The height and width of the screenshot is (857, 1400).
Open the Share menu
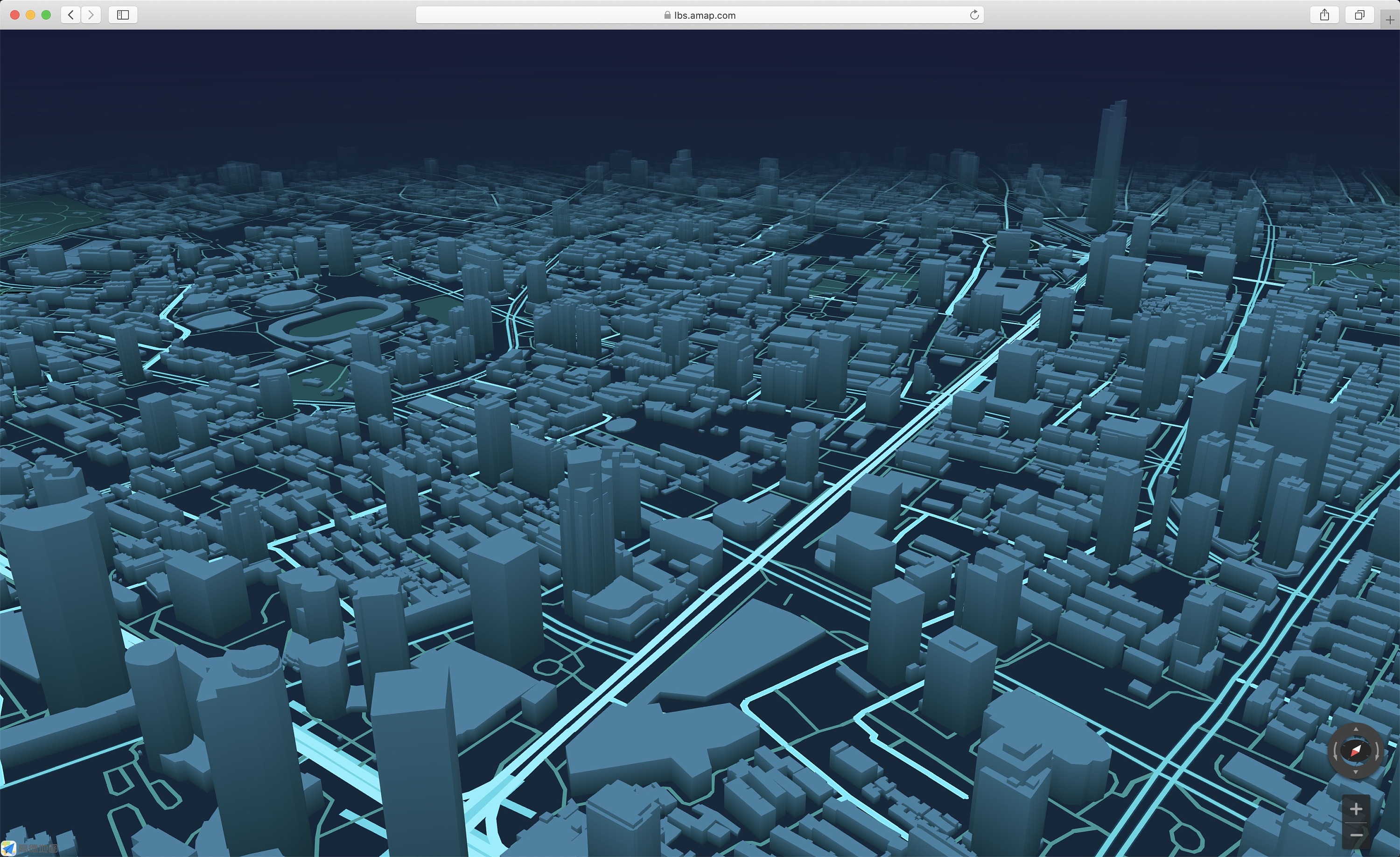(1324, 15)
